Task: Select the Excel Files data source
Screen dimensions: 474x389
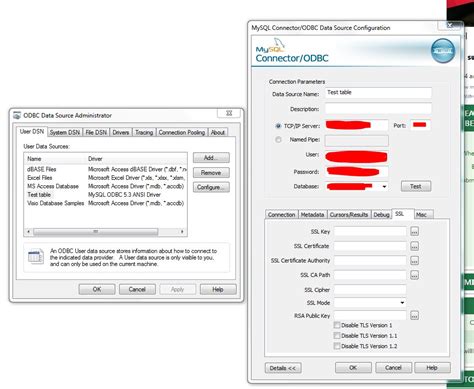Action: pyautogui.click(x=105, y=178)
